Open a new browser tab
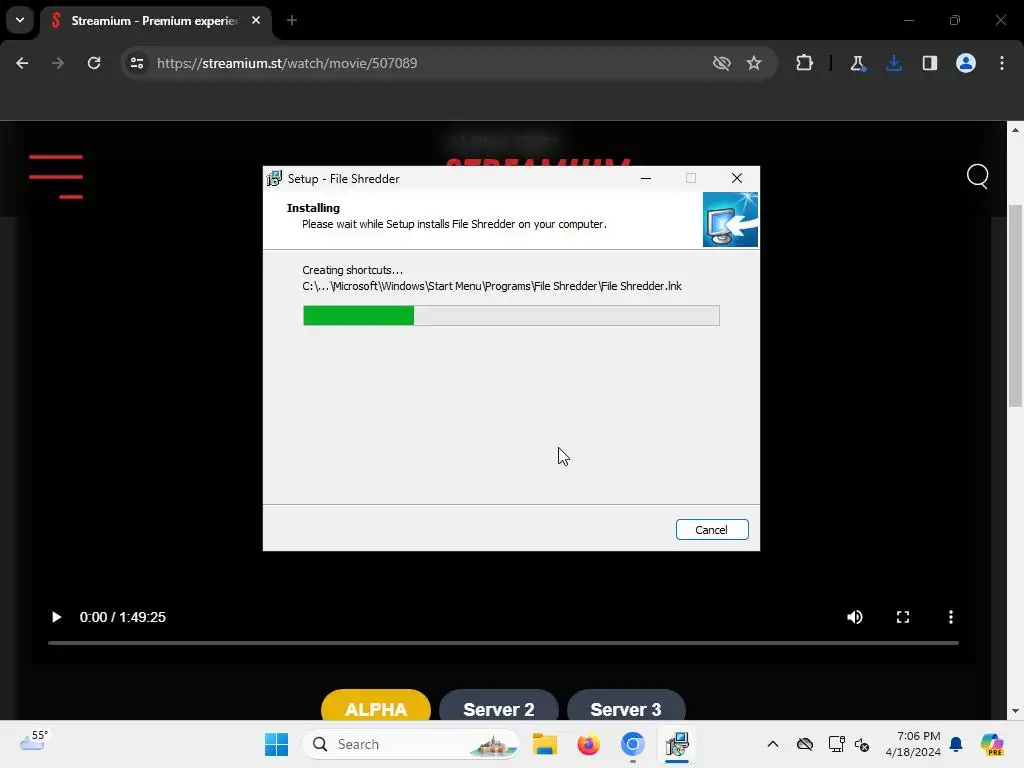 (x=292, y=20)
